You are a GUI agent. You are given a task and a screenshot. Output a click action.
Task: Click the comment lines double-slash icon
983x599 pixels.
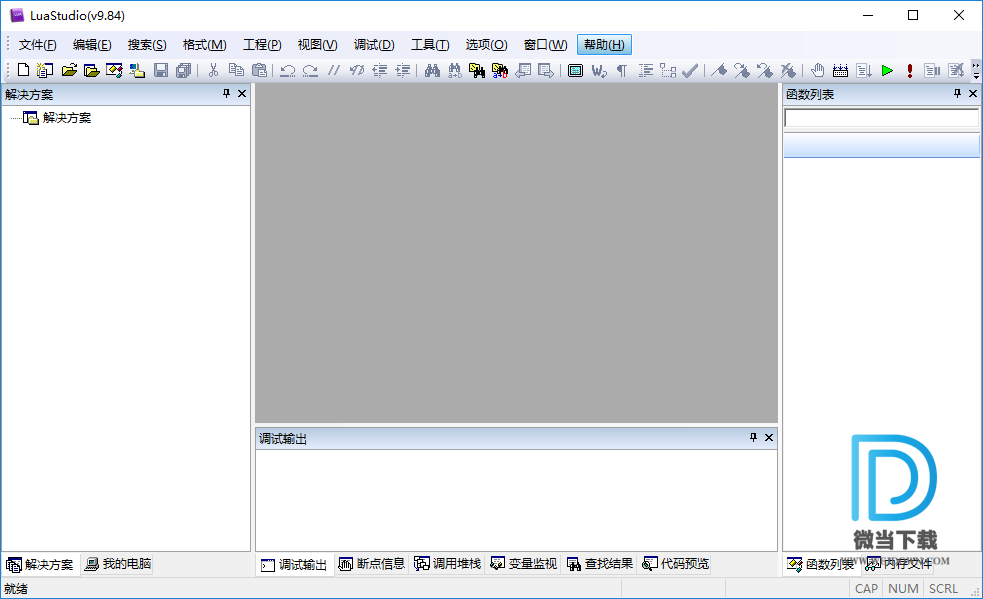pyautogui.click(x=334, y=70)
